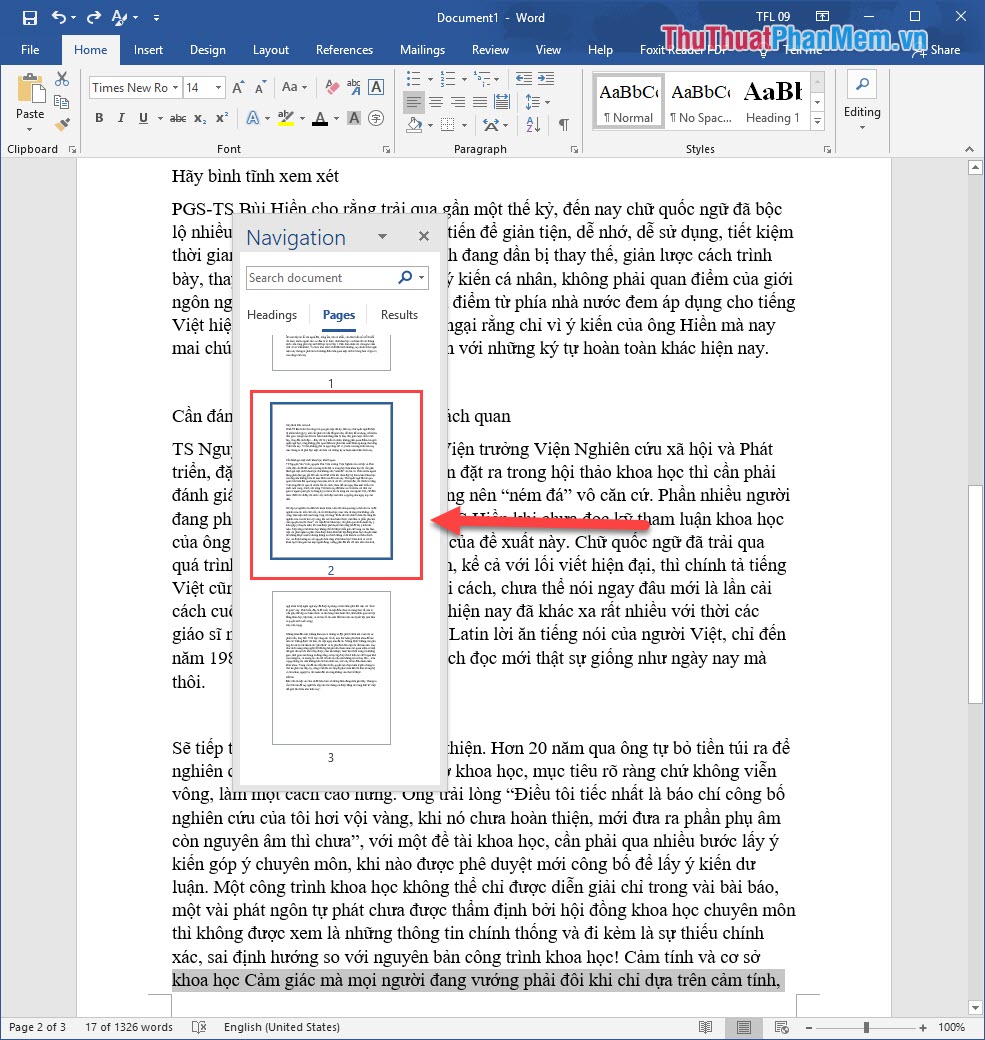Image resolution: width=985 pixels, height=1040 pixels.
Task: Open Navigation pane task options arrow
Action: tap(383, 236)
